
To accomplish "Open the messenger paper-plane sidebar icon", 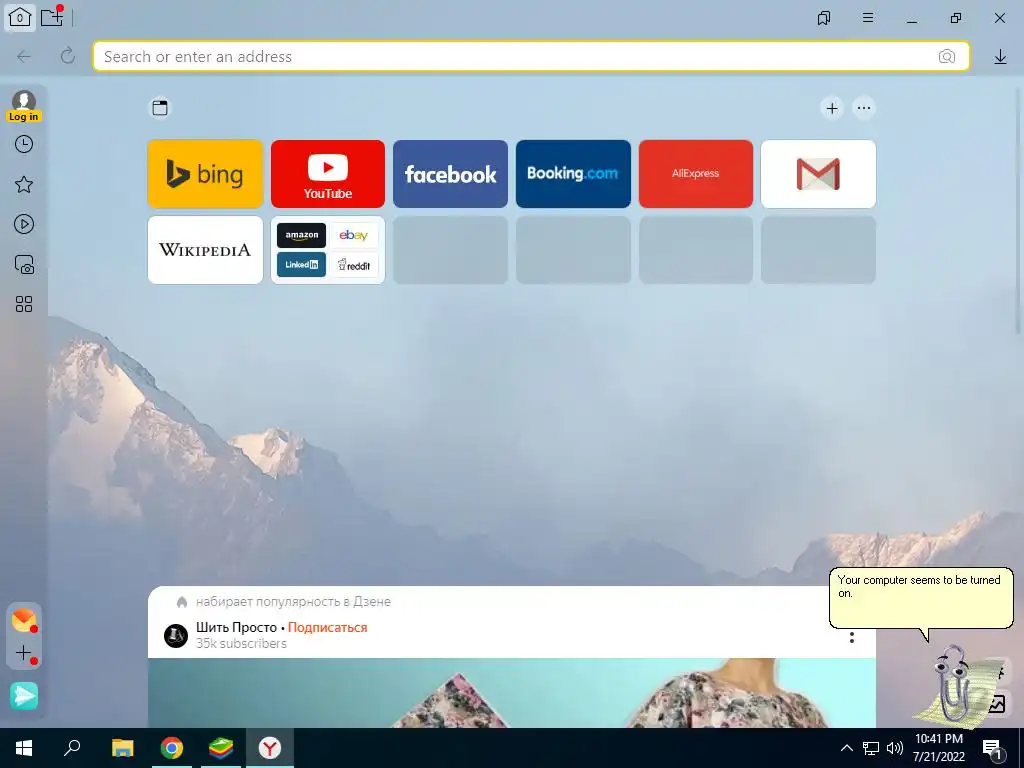I will (x=24, y=696).
